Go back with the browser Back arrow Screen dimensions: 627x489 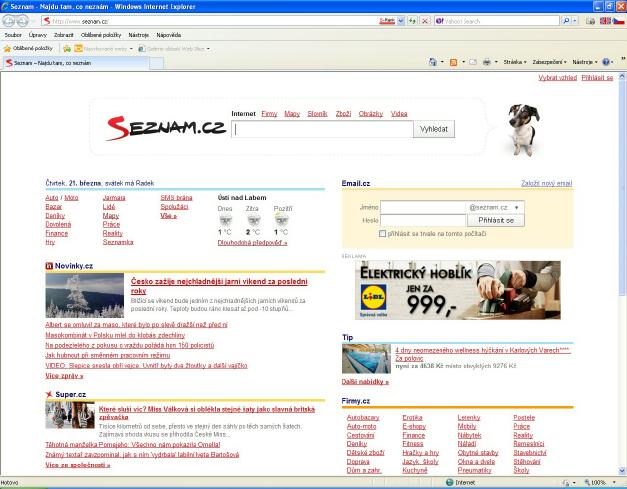coord(8,20)
